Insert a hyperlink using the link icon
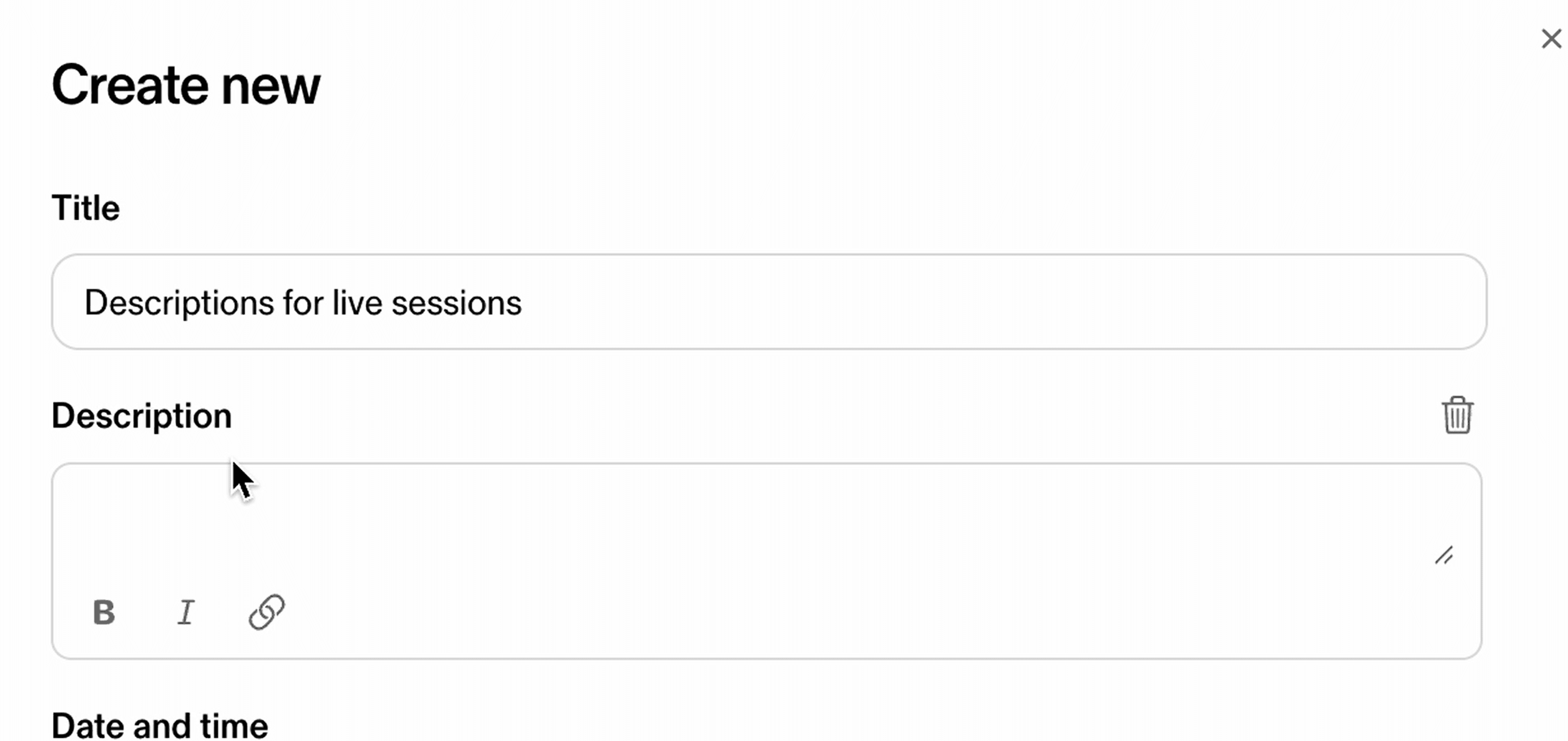 point(267,612)
